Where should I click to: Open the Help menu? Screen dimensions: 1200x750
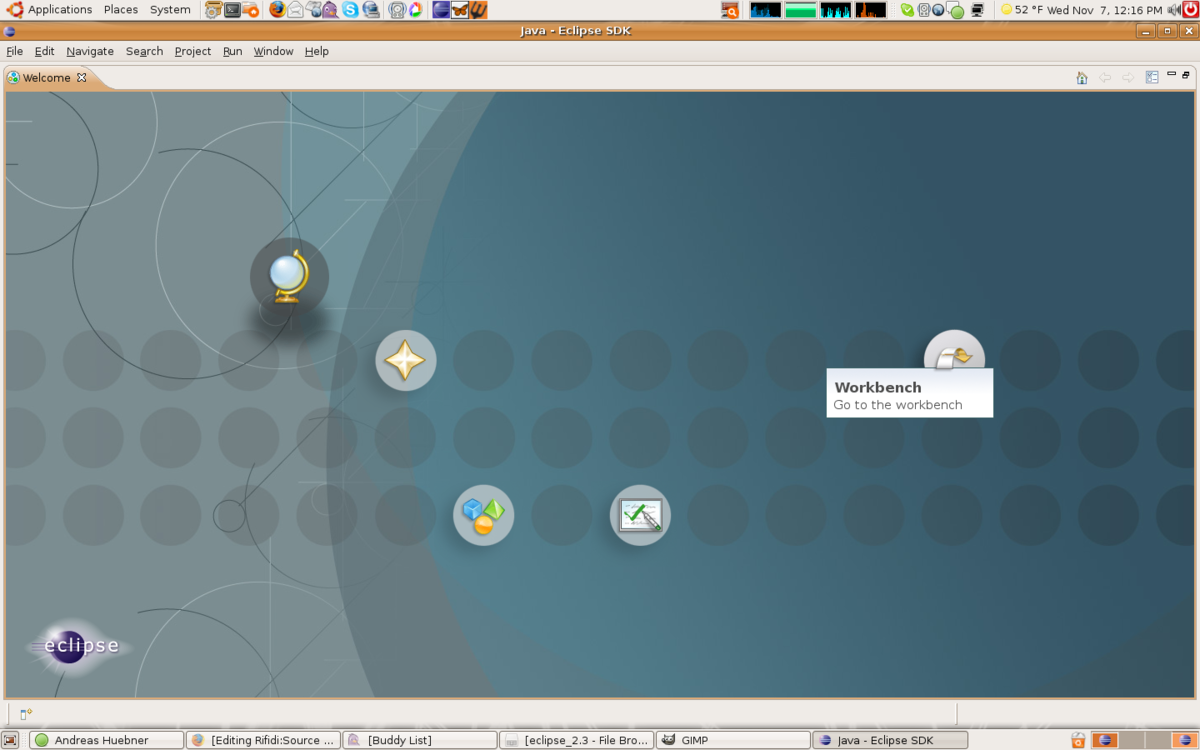pos(317,51)
